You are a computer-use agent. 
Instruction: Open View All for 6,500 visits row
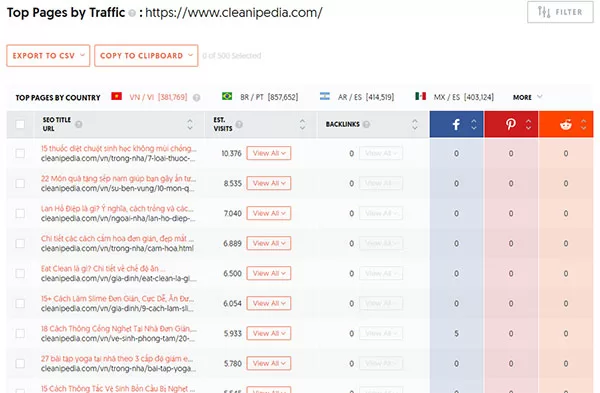(269, 273)
